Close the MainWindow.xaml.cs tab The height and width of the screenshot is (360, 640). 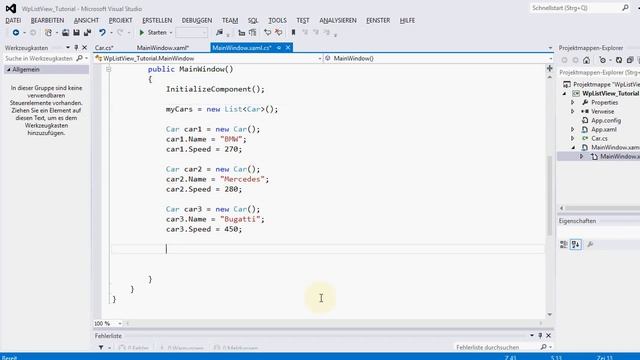pyautogui.click(x=288, y=48)
